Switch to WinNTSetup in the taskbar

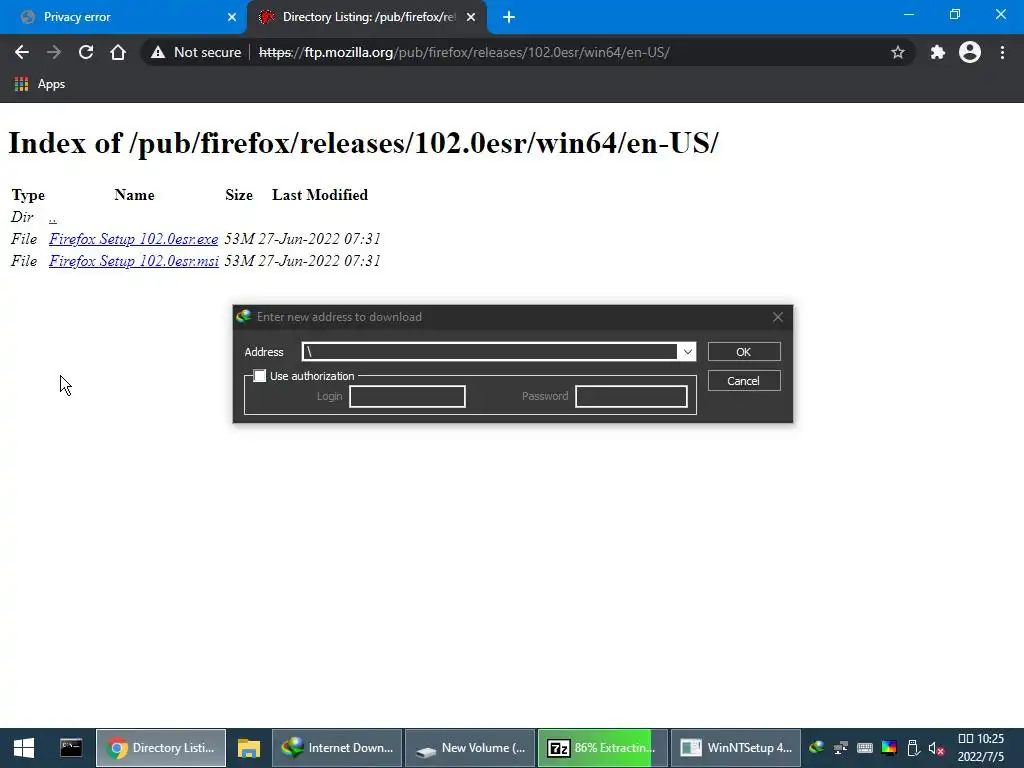click(736, 748)
